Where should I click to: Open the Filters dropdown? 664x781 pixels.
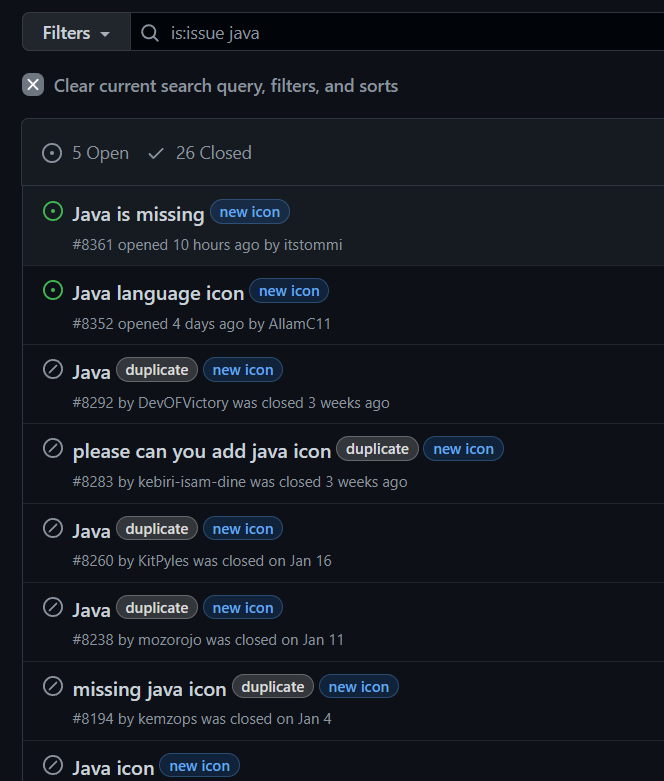76,33
